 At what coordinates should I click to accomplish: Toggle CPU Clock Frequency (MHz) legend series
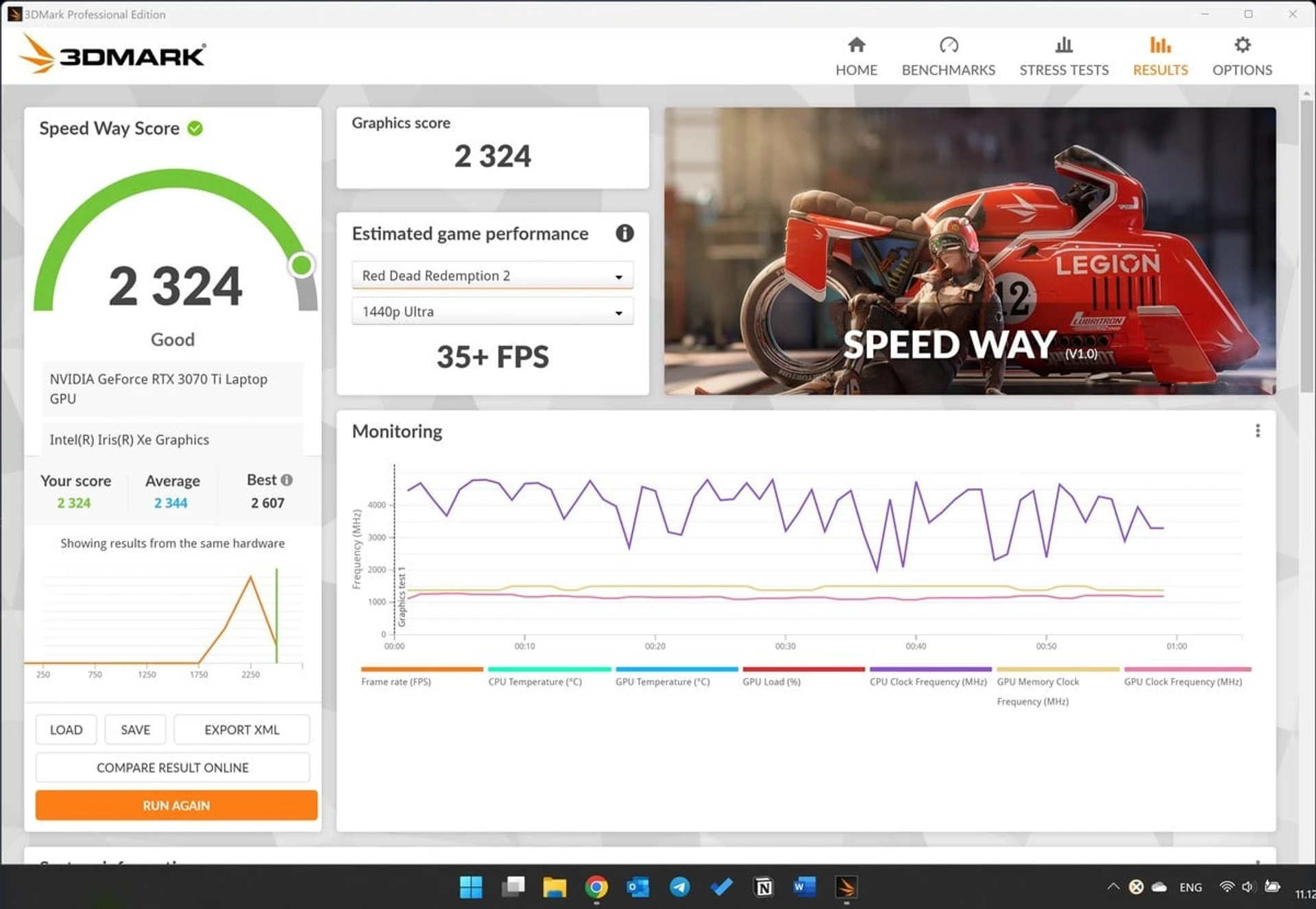pos(930,676)
